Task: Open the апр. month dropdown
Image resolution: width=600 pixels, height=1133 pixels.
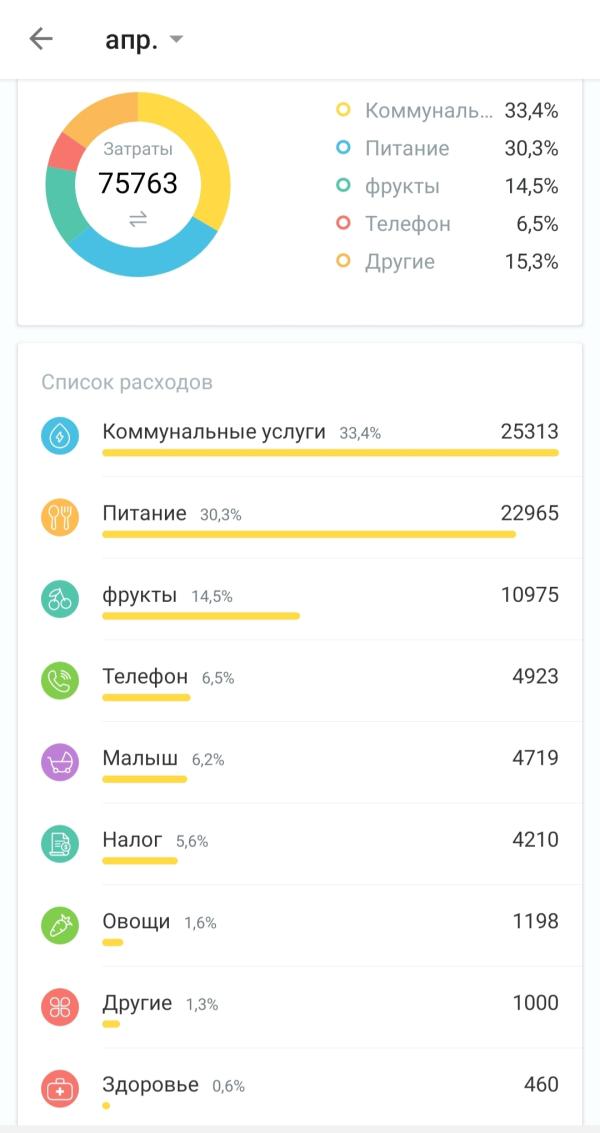Action: point(145,40)
